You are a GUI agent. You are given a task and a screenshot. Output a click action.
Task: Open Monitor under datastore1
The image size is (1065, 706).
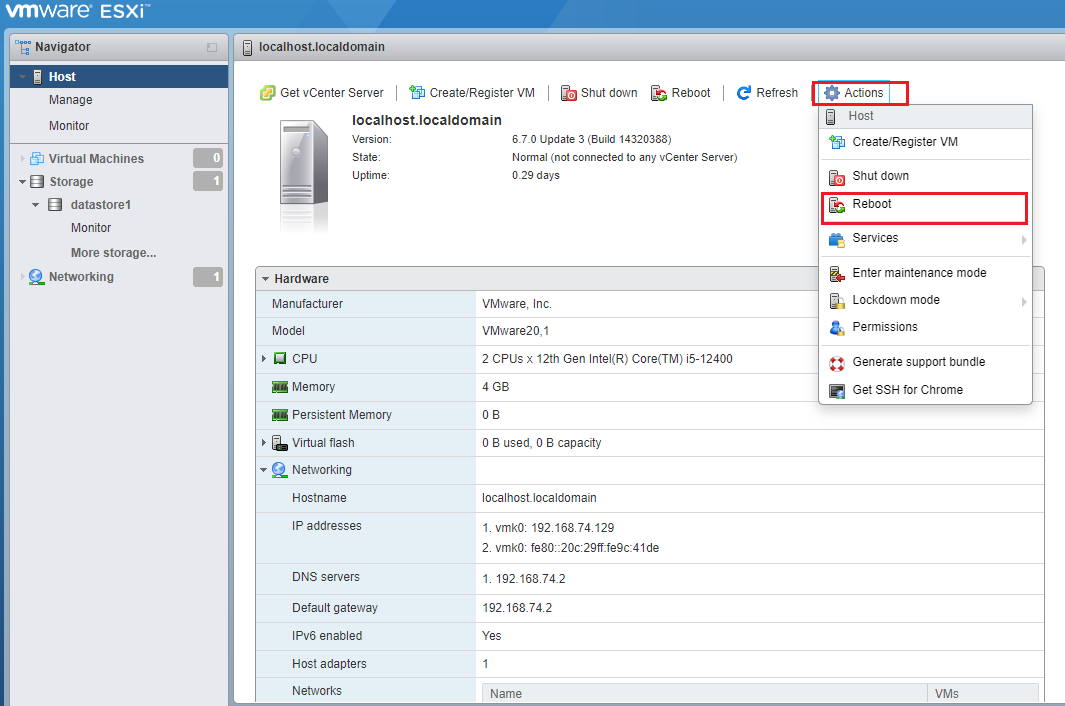pyautogui.click(x=91, y=228)
